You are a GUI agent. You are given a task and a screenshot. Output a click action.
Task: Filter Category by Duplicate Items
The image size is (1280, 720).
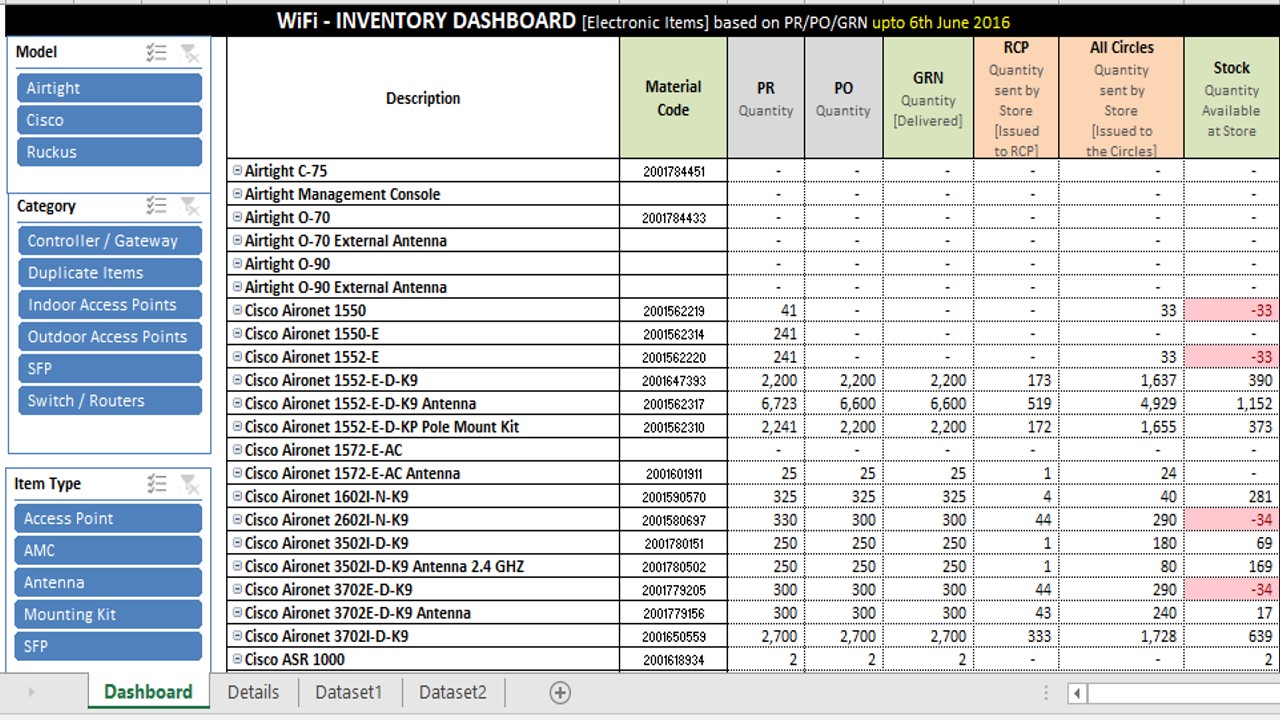click(109, 273)
